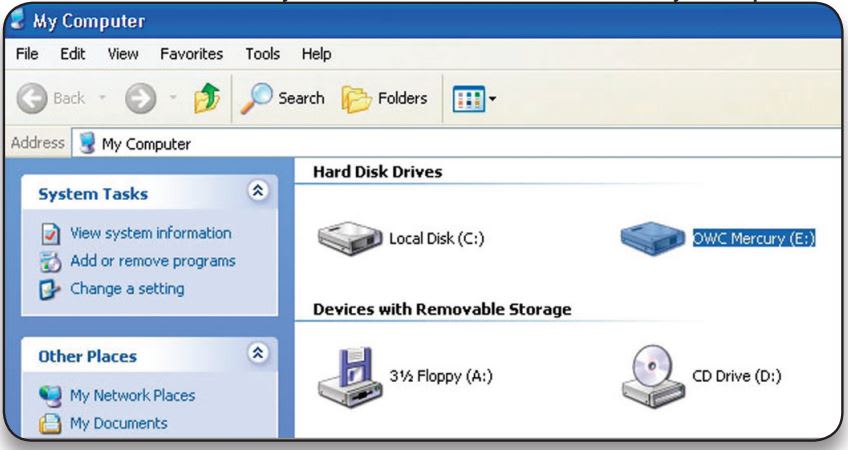Open the Favorites menu

pos(191,54)
